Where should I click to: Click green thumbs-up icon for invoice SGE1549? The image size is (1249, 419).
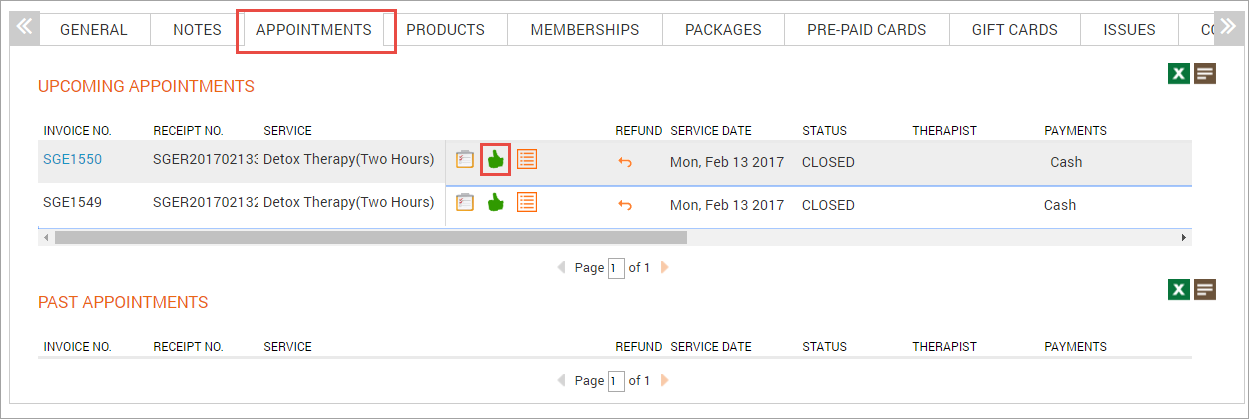point(495,203)
